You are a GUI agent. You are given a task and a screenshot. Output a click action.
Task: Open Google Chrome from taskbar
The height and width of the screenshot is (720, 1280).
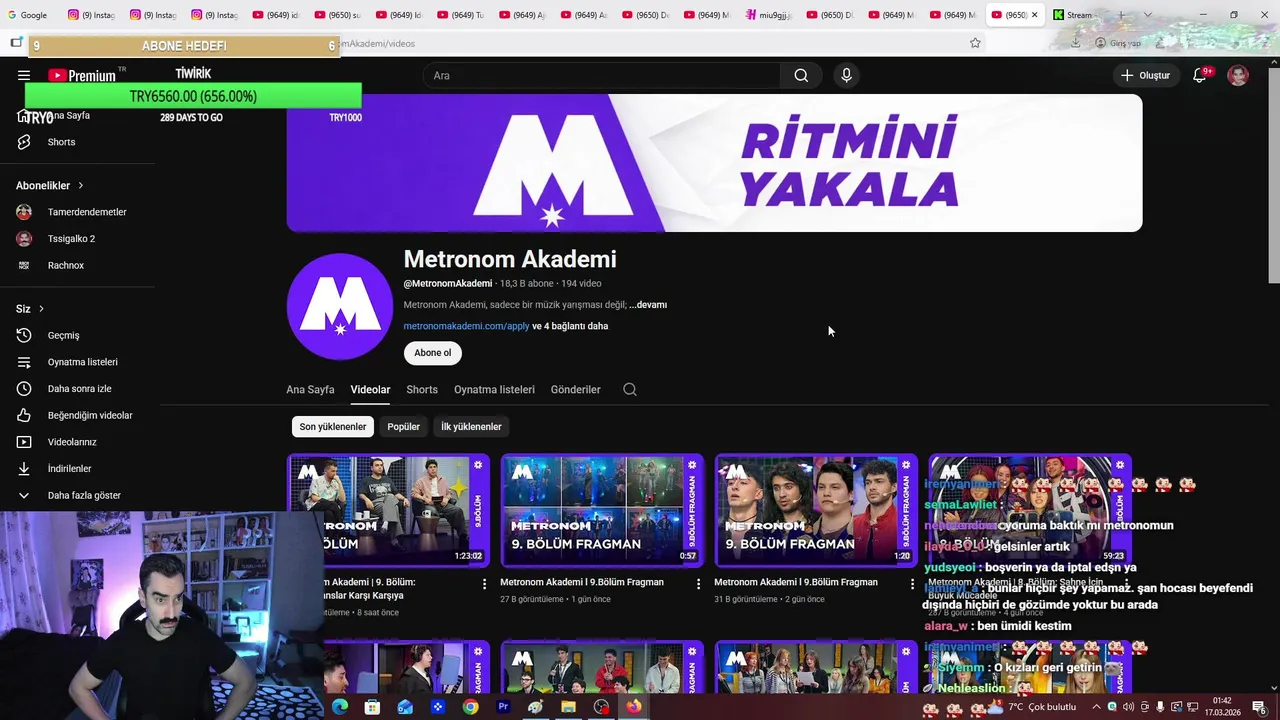click(x=470, y=707)
